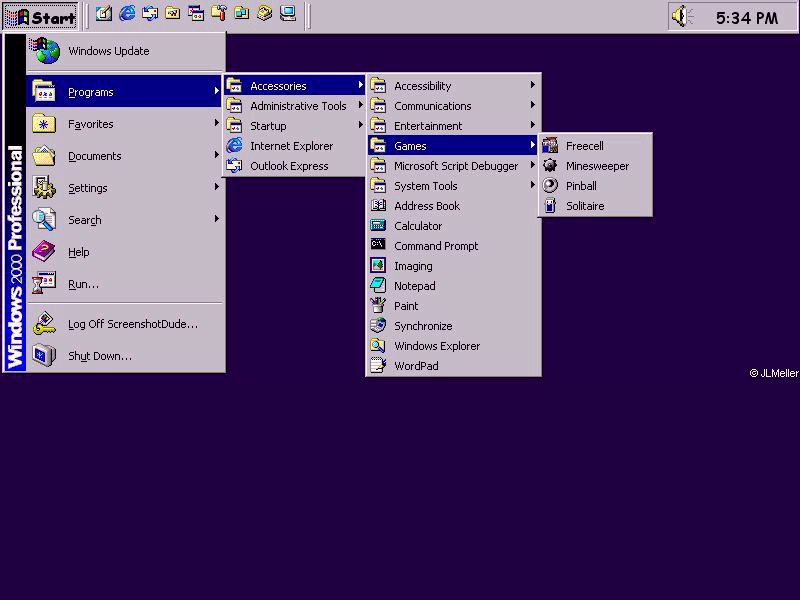
Task: Click the Windows Update globe icon
Action: pos(45,51)
